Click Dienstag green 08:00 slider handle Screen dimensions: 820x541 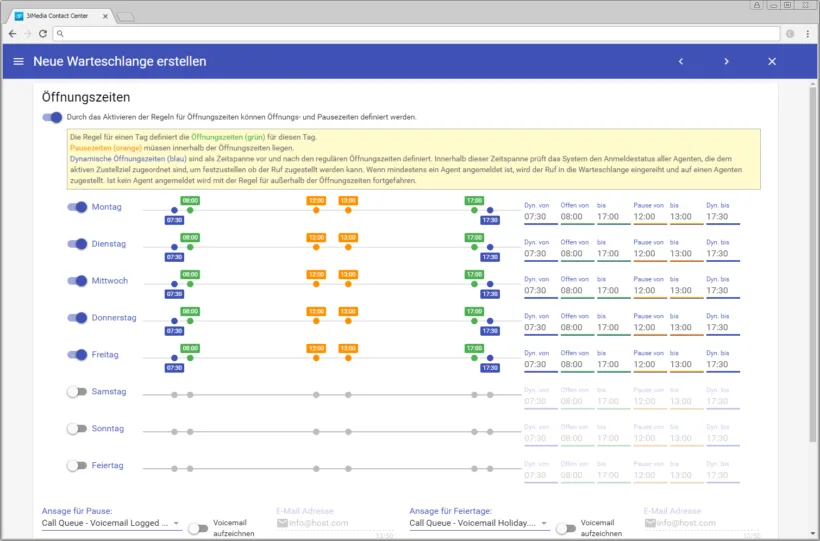click(190, 247)
